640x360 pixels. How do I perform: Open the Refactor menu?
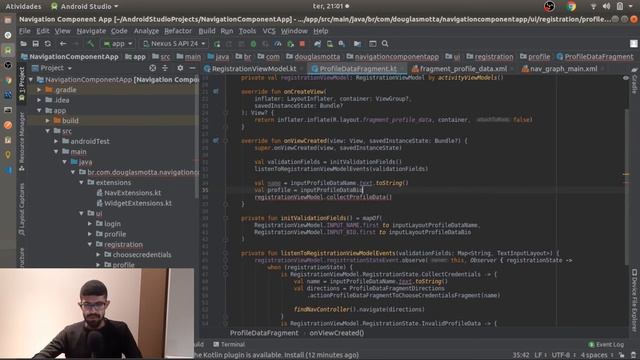[178, 31]
